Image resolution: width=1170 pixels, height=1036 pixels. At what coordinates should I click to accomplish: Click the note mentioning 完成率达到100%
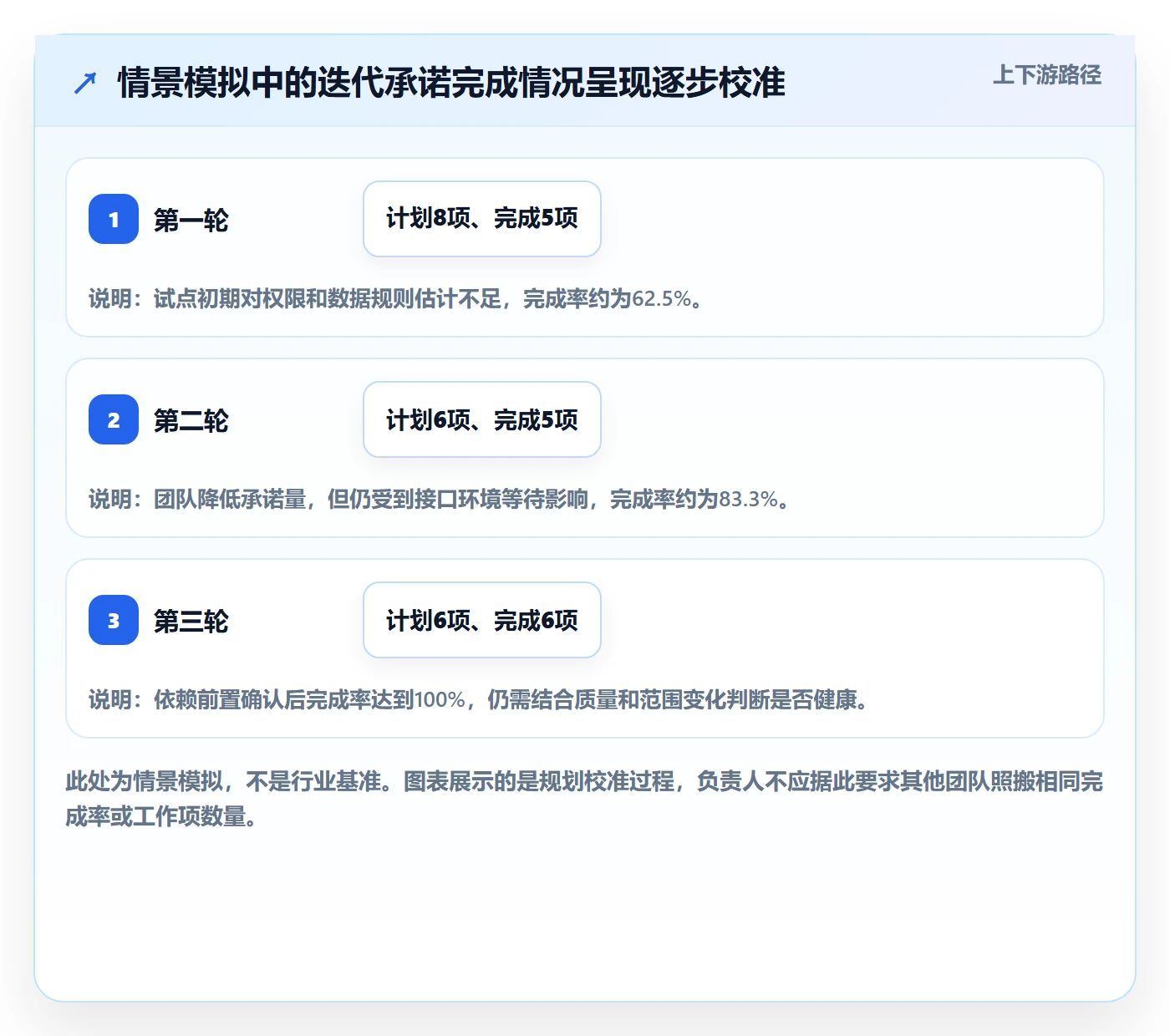(x=479, y=700)
